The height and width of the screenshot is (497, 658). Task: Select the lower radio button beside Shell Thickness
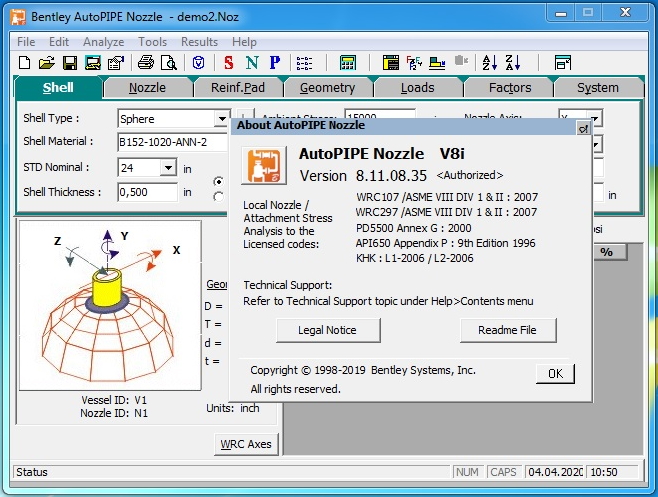(x=218, y=196)
